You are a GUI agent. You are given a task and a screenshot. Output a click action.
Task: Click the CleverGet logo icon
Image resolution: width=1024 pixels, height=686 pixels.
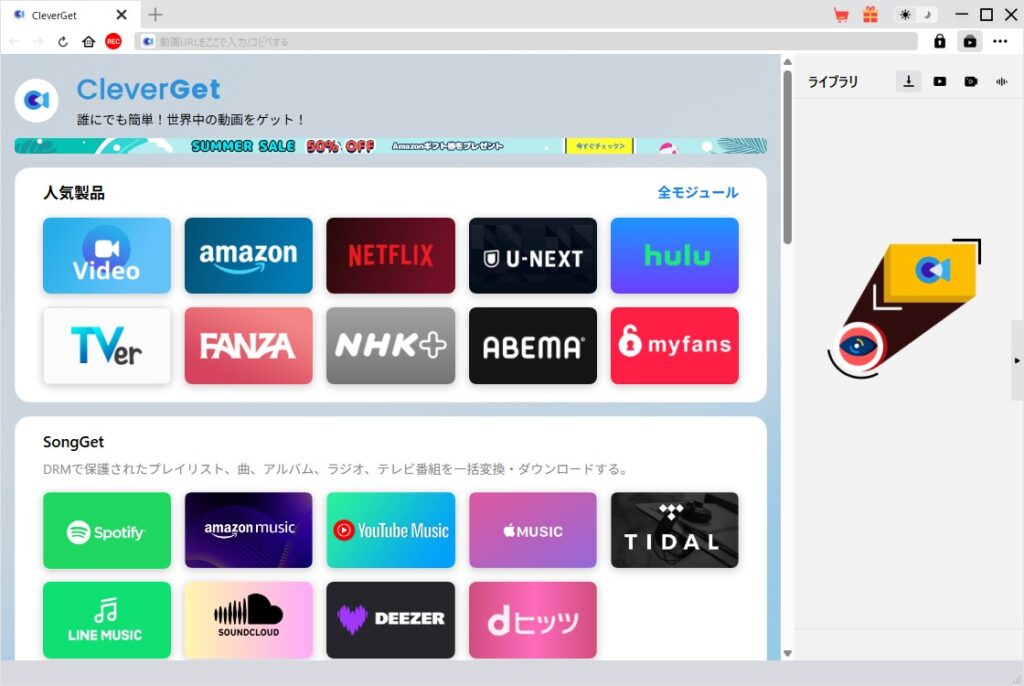[x=37, y=100]
